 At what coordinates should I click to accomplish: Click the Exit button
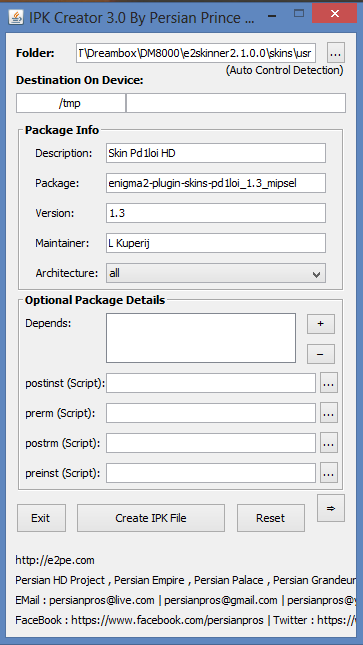coord(41,518)
